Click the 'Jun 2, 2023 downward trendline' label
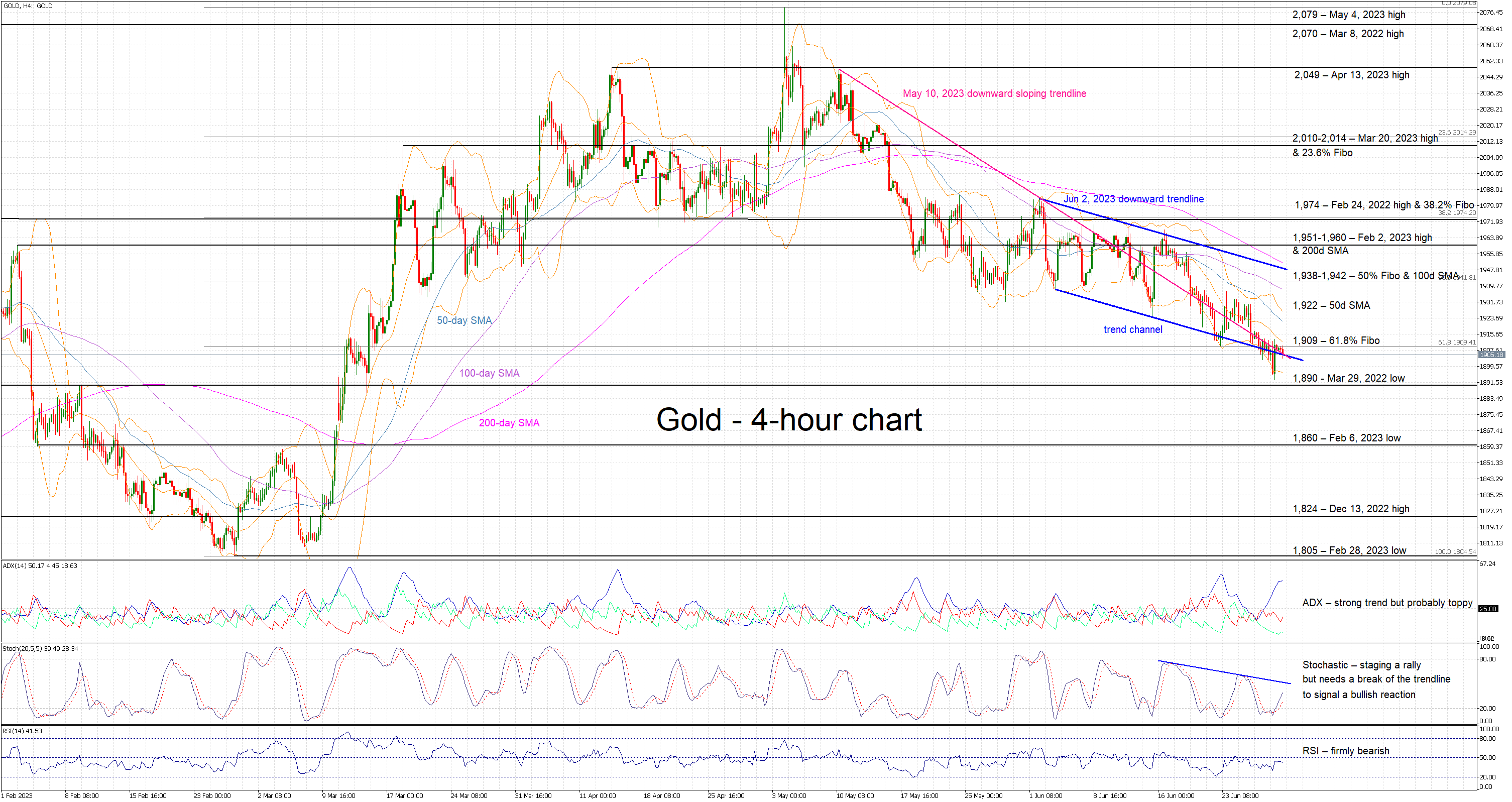This screenshot has width=1512, height=802. pos(1133,199)
